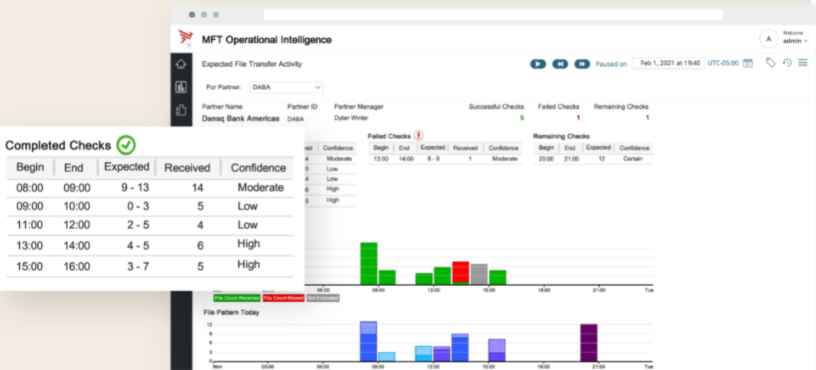Screen dimensions: 816x370
Task: Click the 'File Count Received' green legend swatch
Action: click(237, 298)
